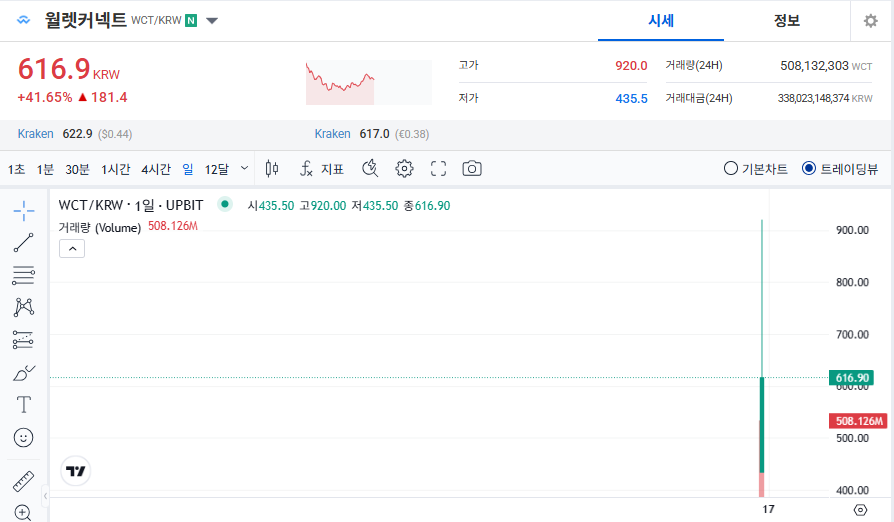The height and width of the screenshot is (522, 894).
Task: Change candlestick chart style
Action: [272, 169]
